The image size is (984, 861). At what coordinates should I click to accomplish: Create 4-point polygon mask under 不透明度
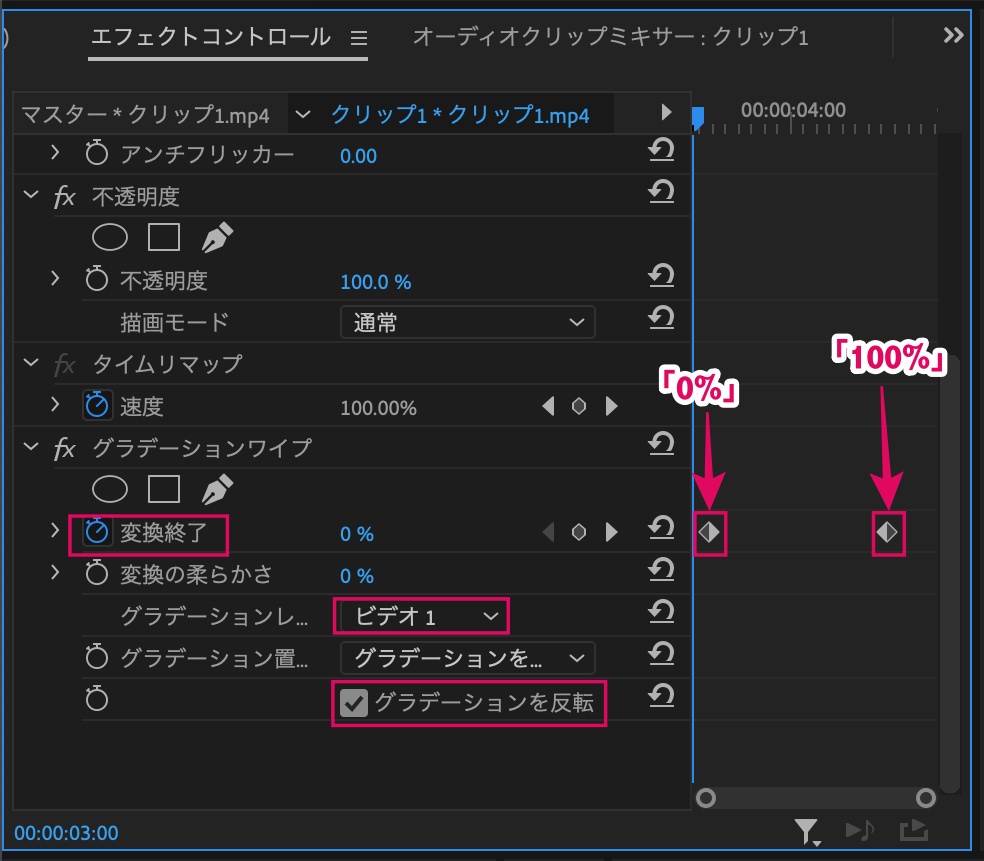(164, 237)
